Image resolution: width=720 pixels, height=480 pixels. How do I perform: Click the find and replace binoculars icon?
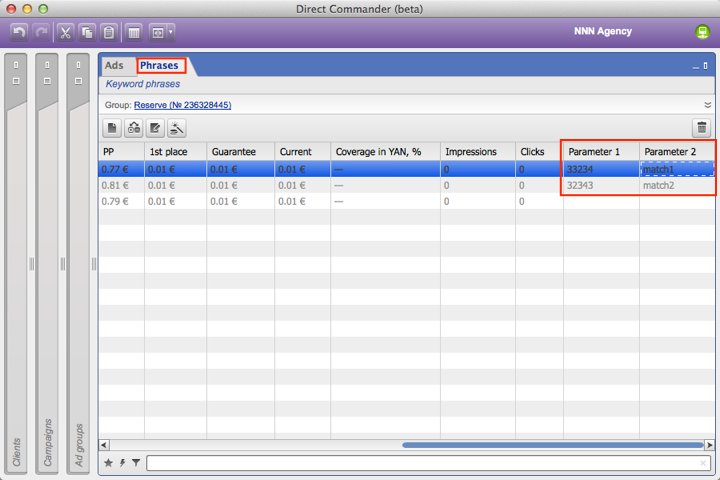(x=134, y=128)
